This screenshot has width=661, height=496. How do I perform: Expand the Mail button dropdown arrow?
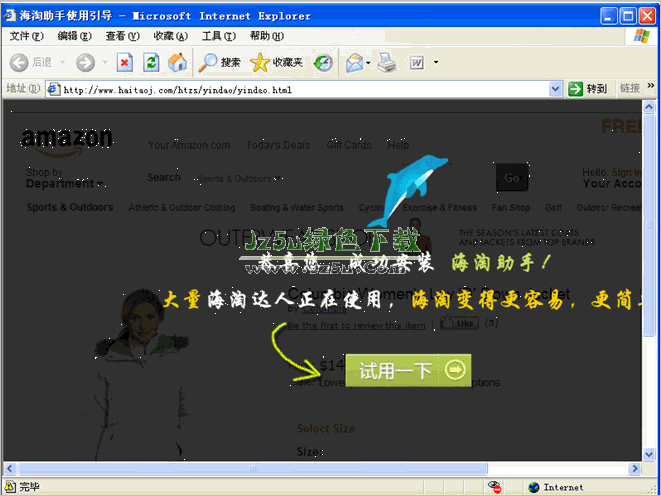coord(368,63)
